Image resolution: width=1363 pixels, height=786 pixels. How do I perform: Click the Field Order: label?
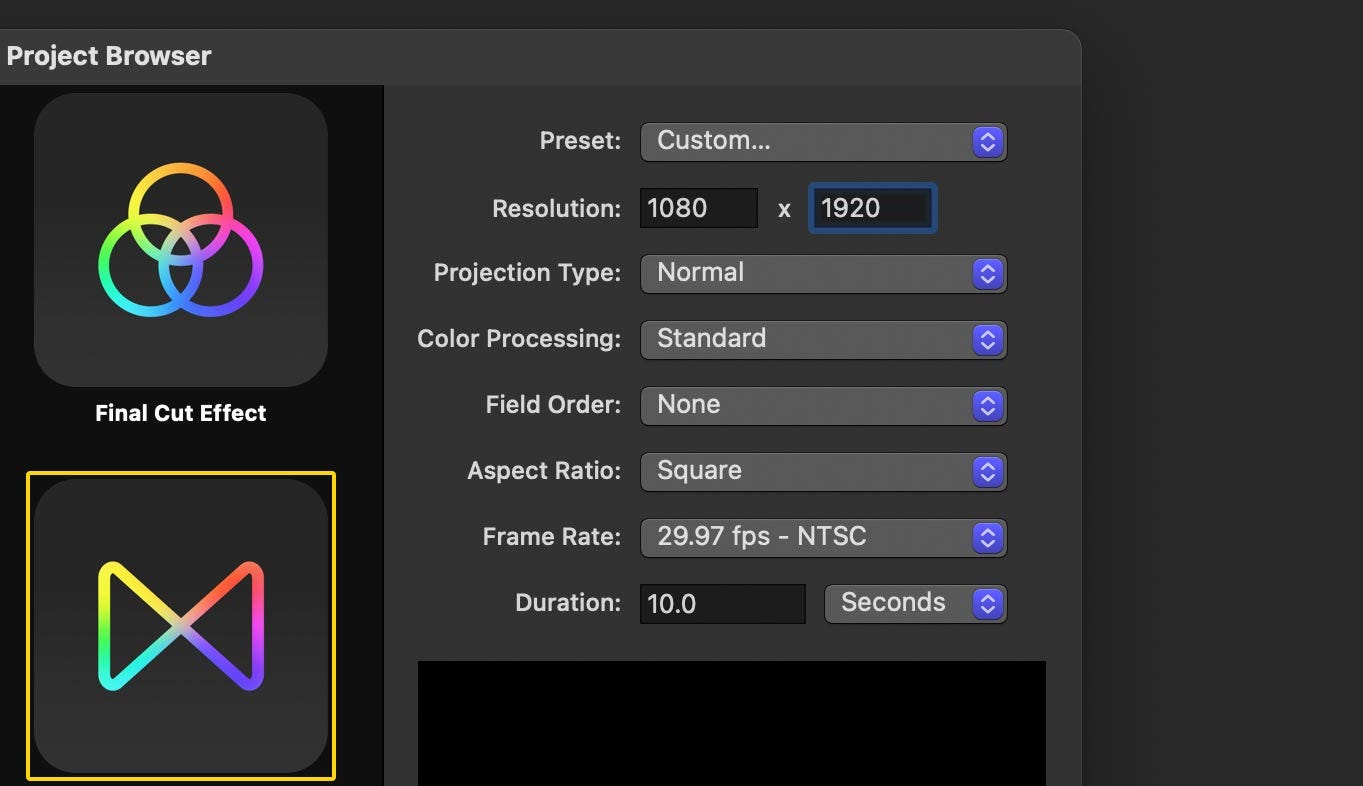point(554,405)
